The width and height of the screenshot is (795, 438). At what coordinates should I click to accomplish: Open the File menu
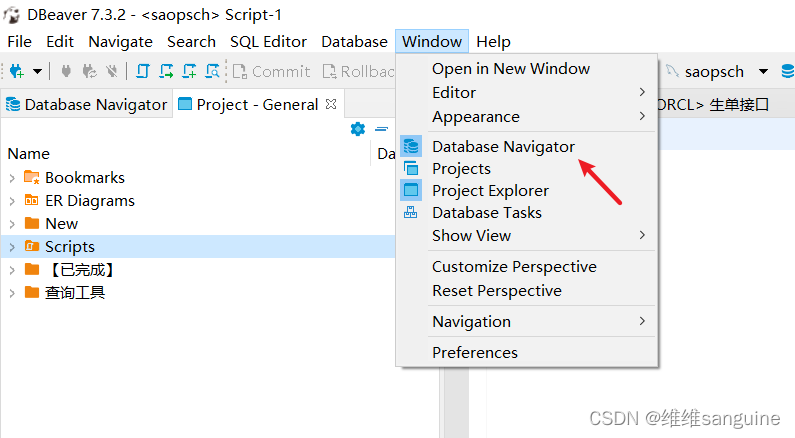click(x=19, y=42)
